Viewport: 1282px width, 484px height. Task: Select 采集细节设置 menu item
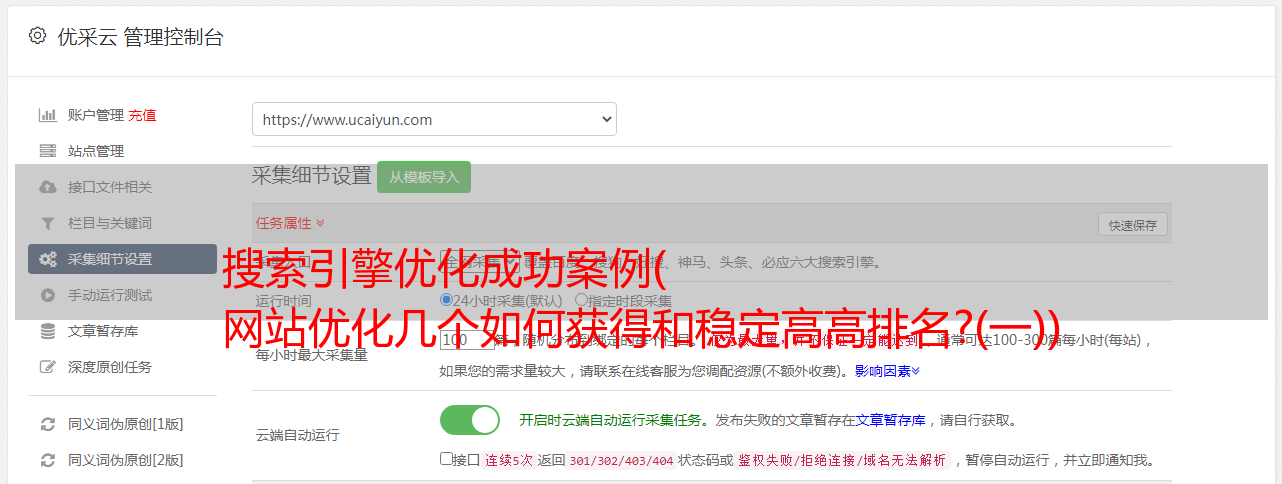pyautogui.click(x=122, y=259)
